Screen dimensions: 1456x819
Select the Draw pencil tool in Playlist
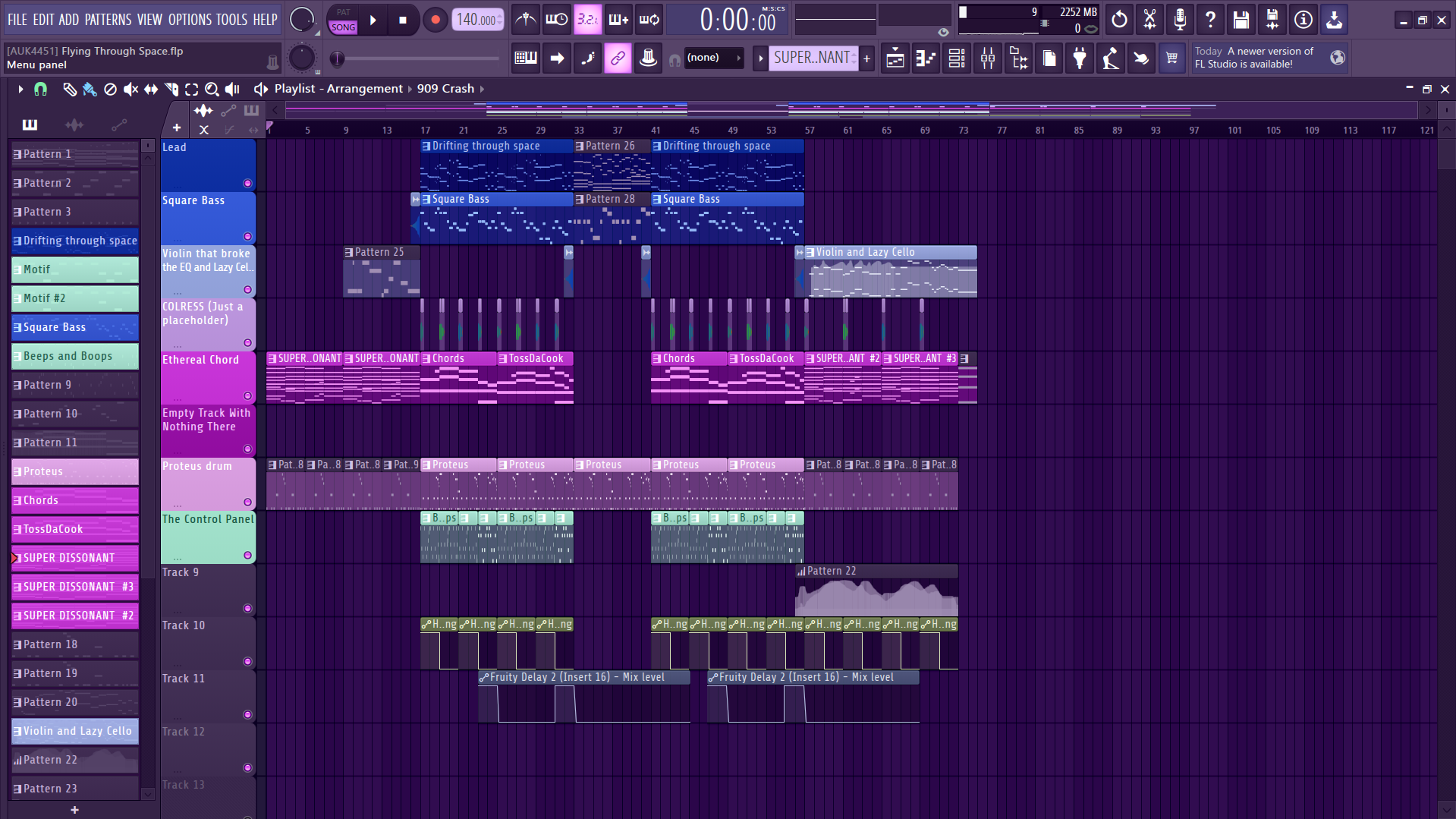[69, 90]
